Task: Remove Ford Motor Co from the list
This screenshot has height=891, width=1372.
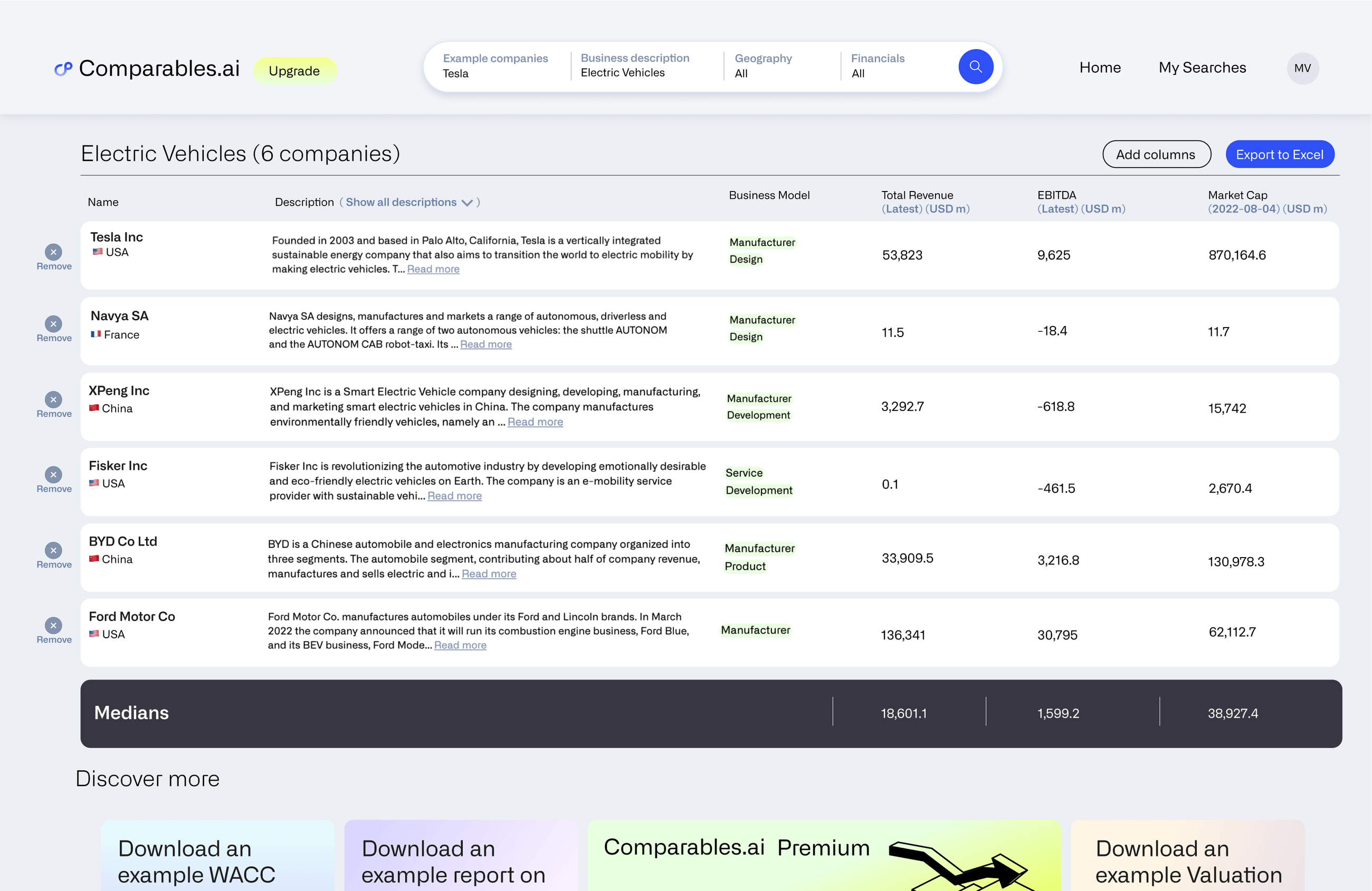Action: 53,625
